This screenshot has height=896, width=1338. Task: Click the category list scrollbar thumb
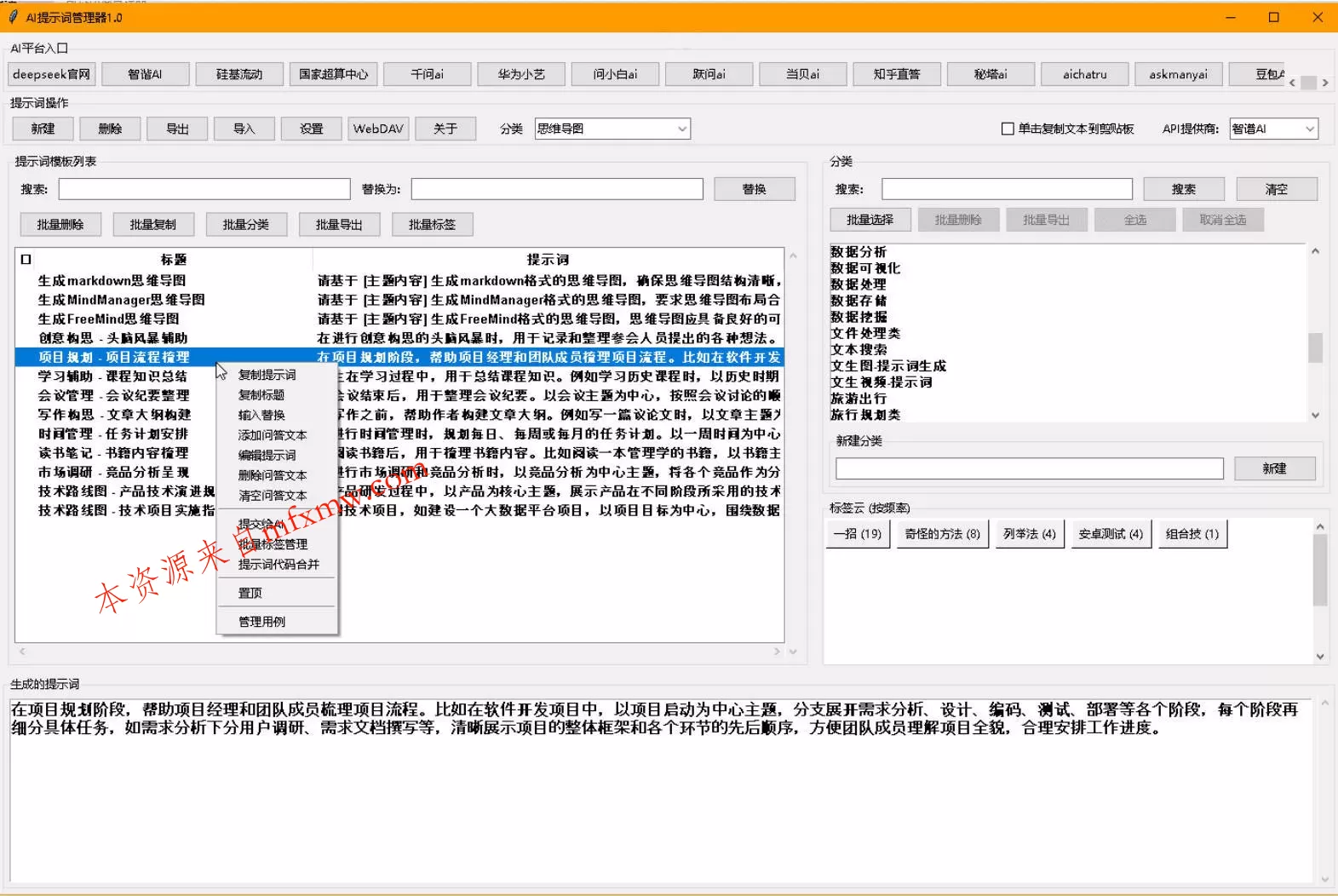(1315, 347)
